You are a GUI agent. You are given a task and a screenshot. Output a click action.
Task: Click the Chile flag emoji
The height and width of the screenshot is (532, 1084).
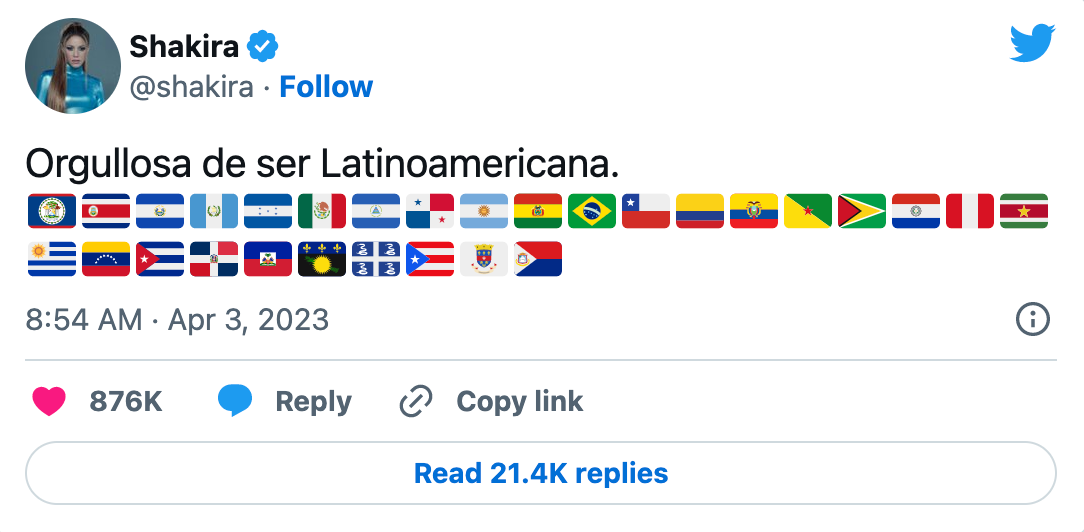point(645,211)
